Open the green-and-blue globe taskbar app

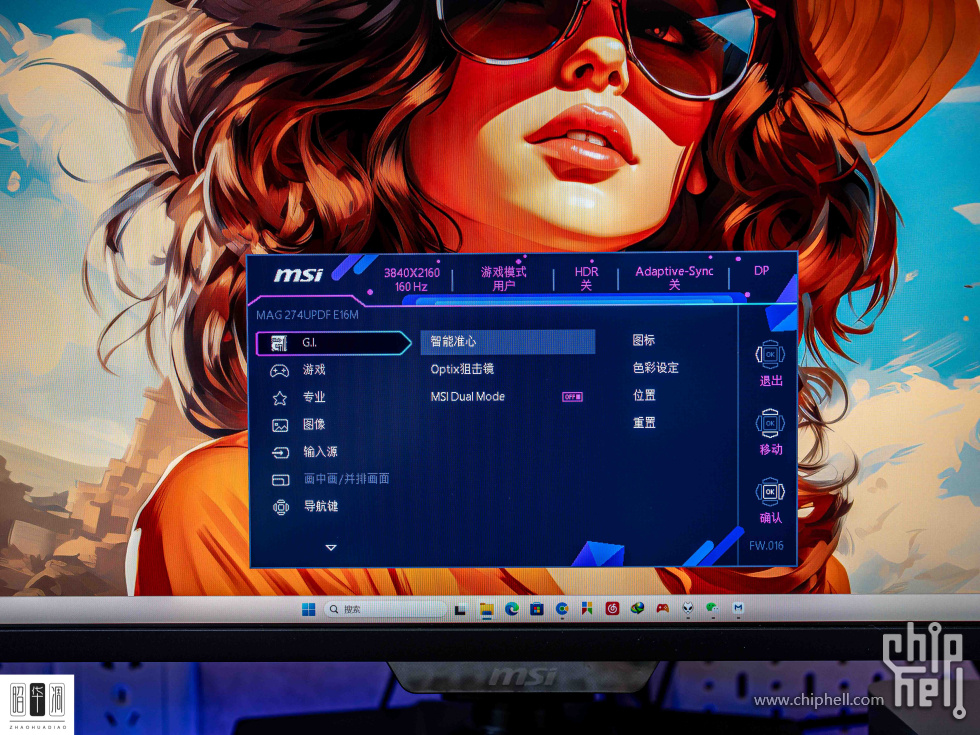pos(638,608)
